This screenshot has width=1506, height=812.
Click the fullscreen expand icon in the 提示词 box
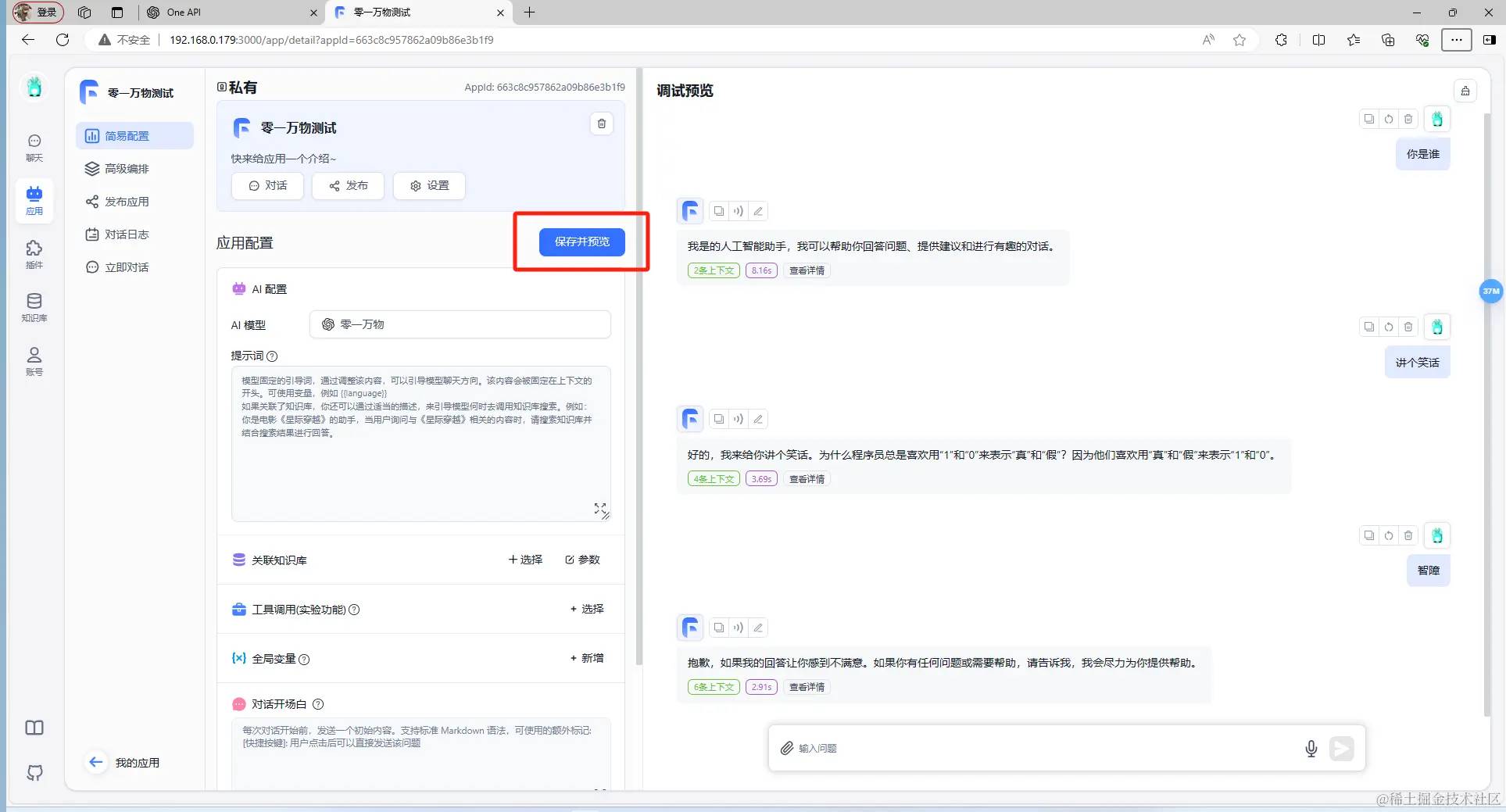(599, 509)
